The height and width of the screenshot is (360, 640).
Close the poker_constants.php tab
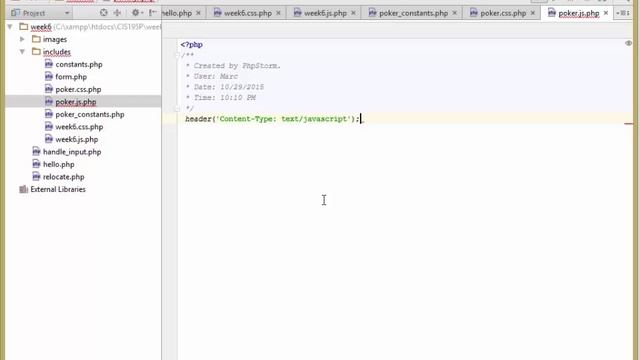tap(455, 13)
